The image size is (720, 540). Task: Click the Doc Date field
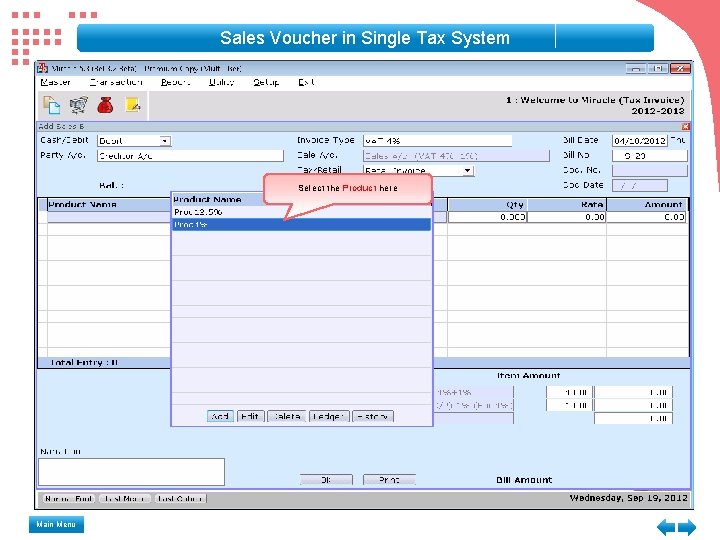click(640, 186)
